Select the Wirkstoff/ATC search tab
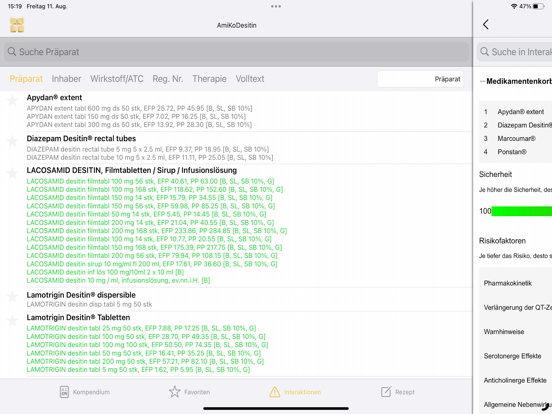The image size is (552, 414). tap(117, 79)
